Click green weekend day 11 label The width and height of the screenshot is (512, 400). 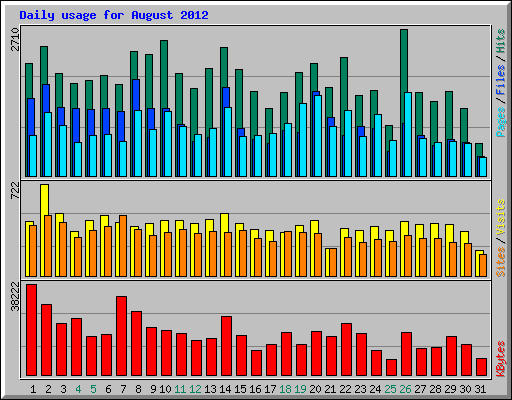180,389
